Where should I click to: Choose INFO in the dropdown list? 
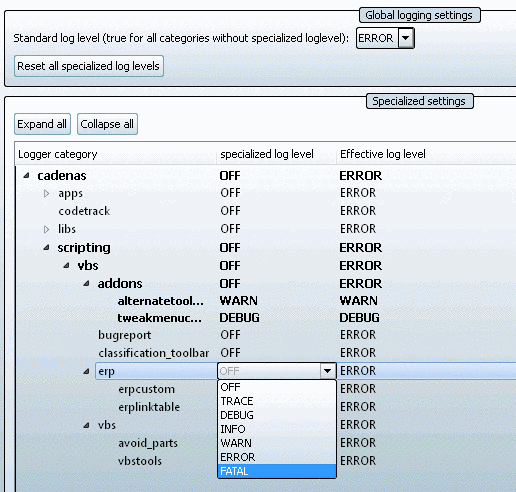[x=277, y=429]
